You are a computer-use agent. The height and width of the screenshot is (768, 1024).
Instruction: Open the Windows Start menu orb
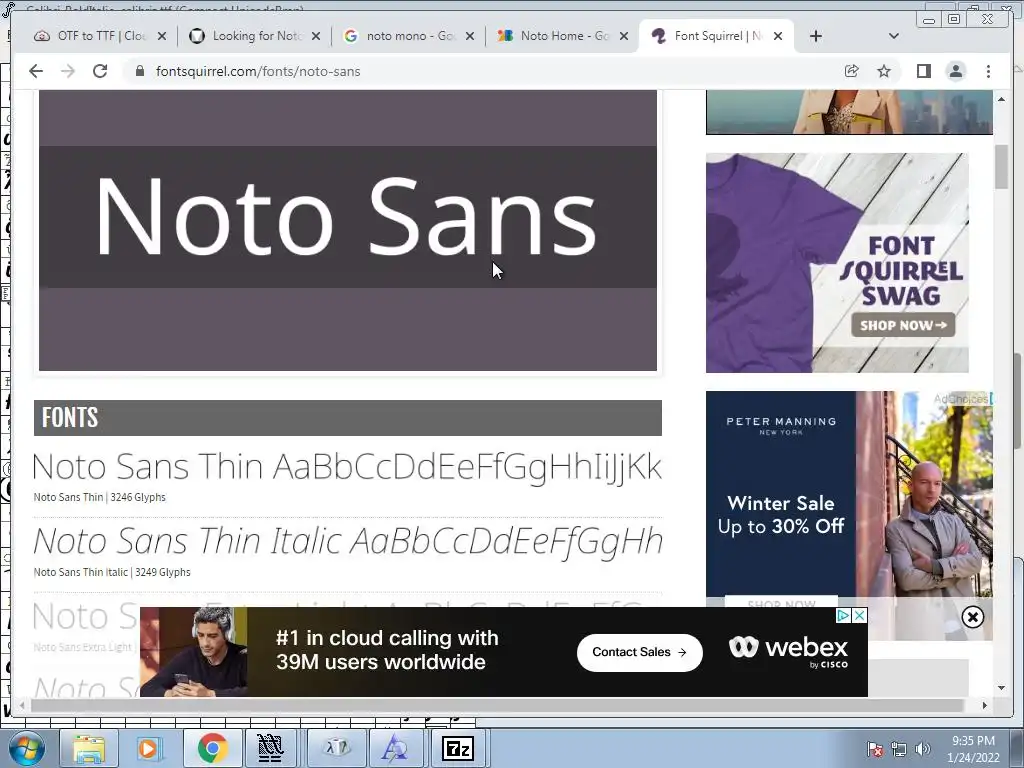(x=26, y=748)
